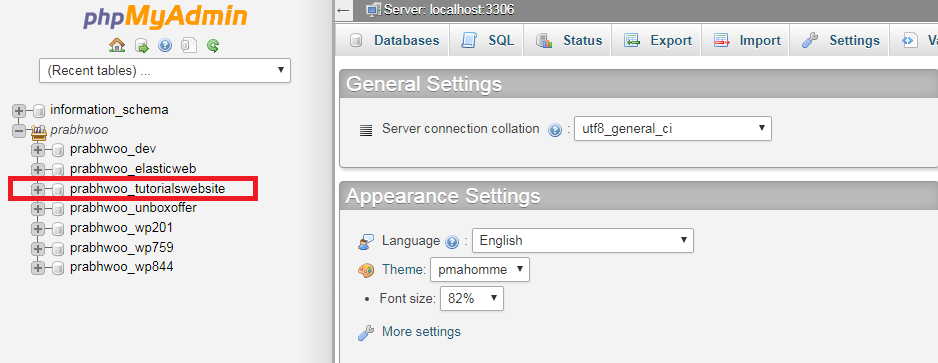Open the prabhwoo_dev database

(x=113, y=149)
